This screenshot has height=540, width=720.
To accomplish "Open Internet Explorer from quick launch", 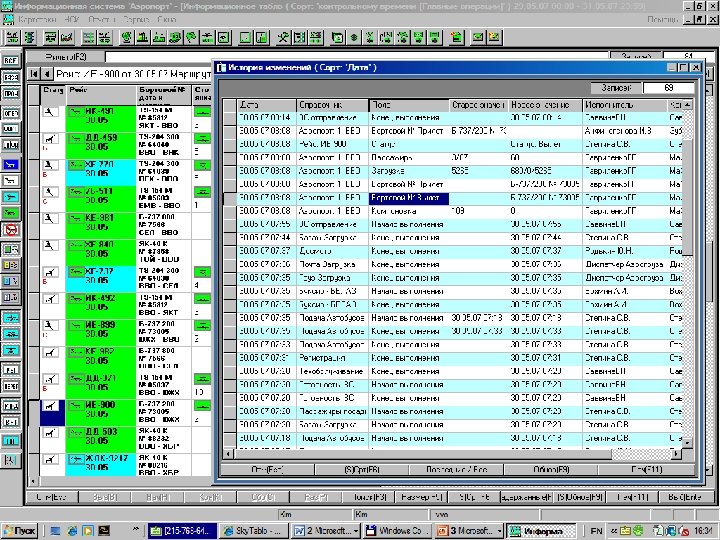I will coord(72,531).
